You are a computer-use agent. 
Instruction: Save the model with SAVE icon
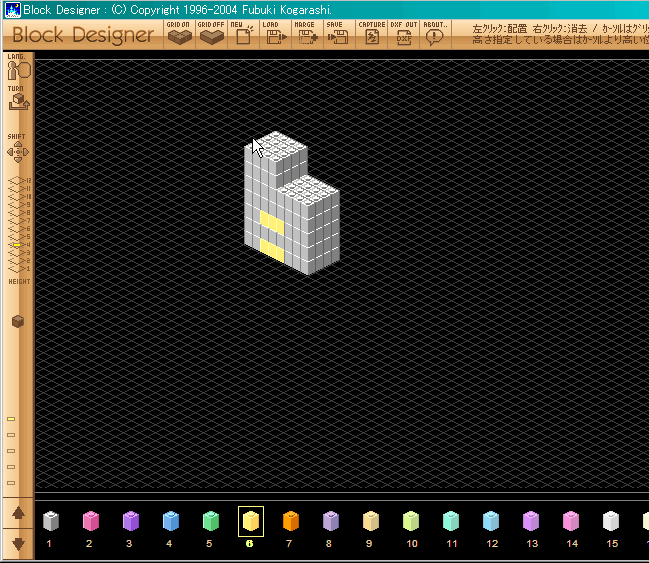[339, 34]
